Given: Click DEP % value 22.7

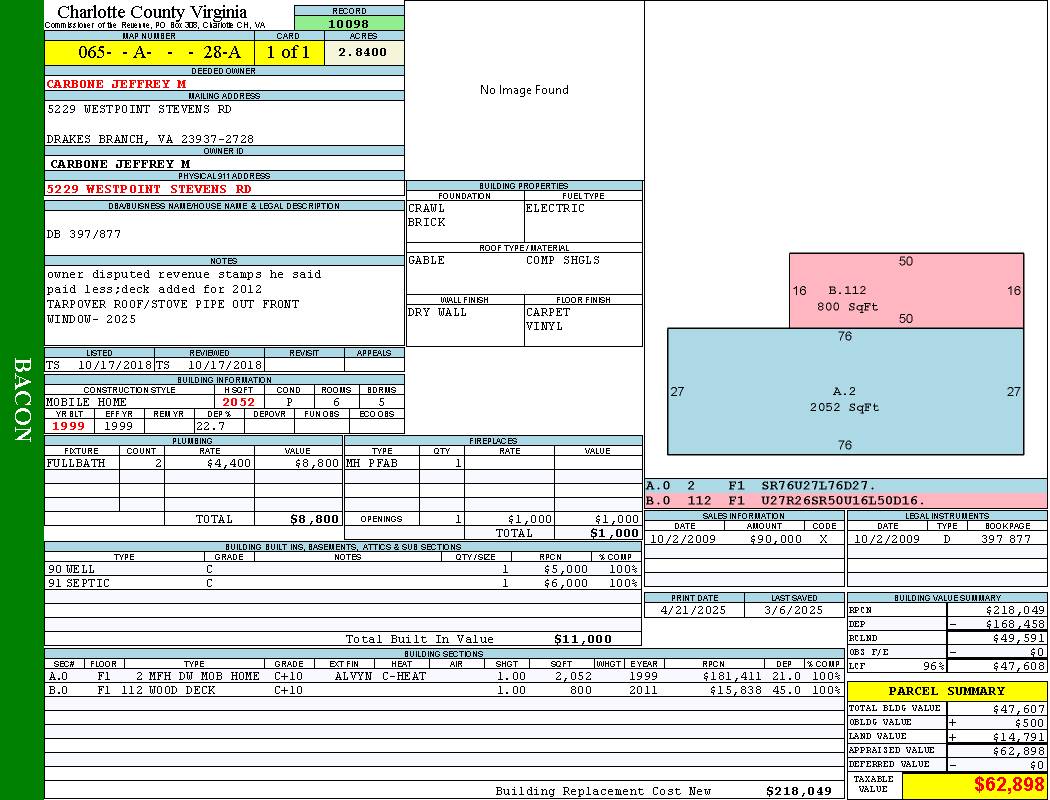Looking at the screenshot, I should pos(210,426).
